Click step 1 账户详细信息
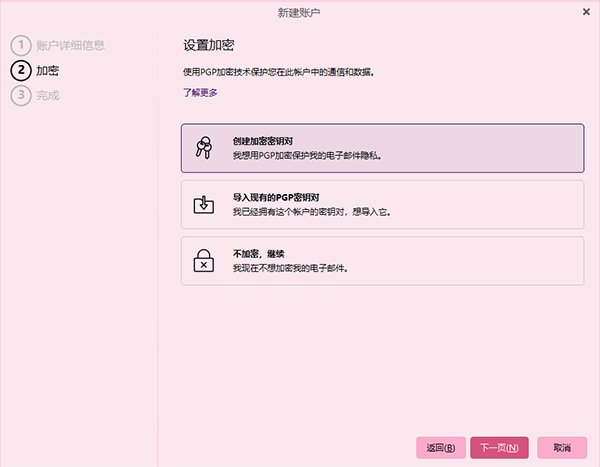 tap(57, 46)
